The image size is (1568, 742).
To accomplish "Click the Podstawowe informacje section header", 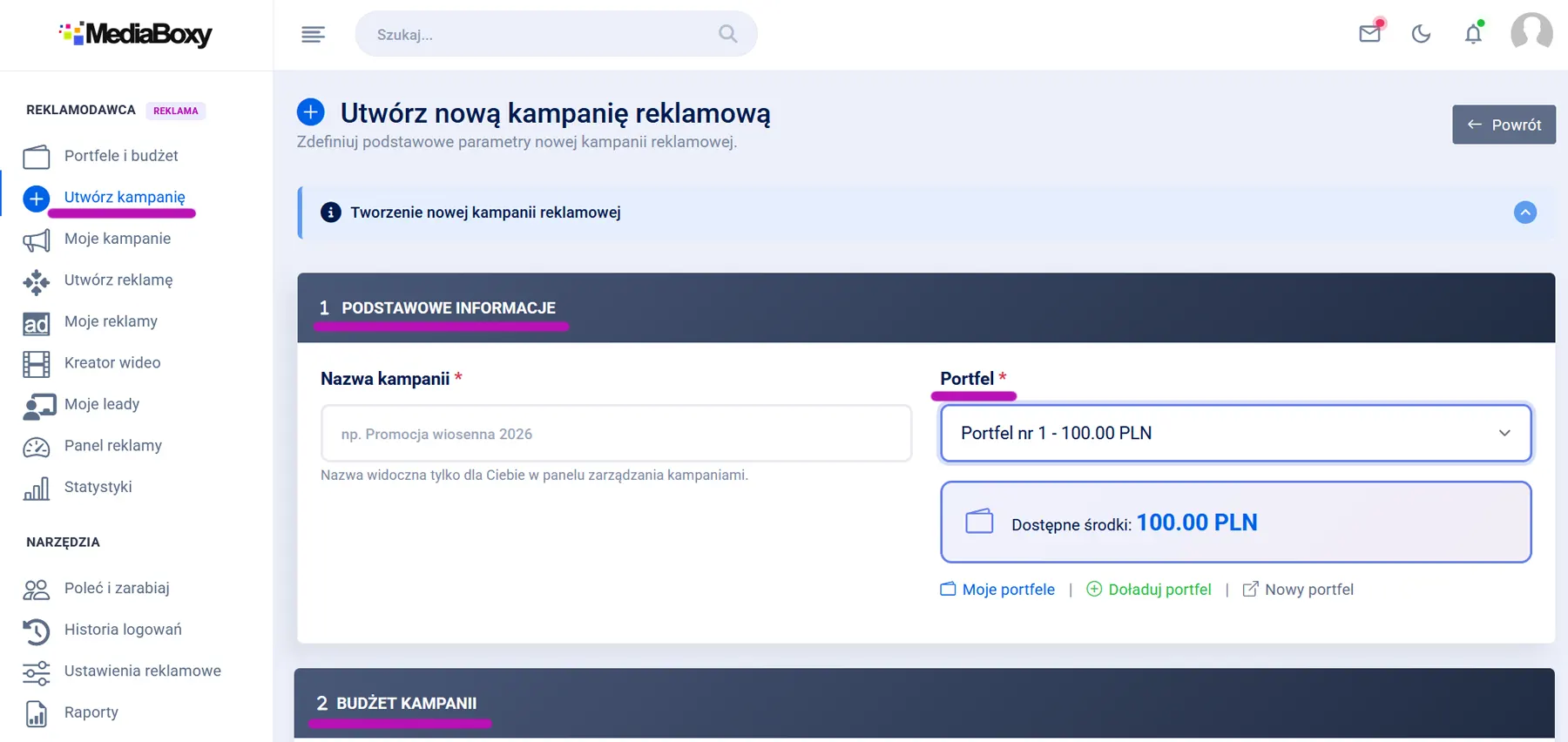I will [926, 308].
